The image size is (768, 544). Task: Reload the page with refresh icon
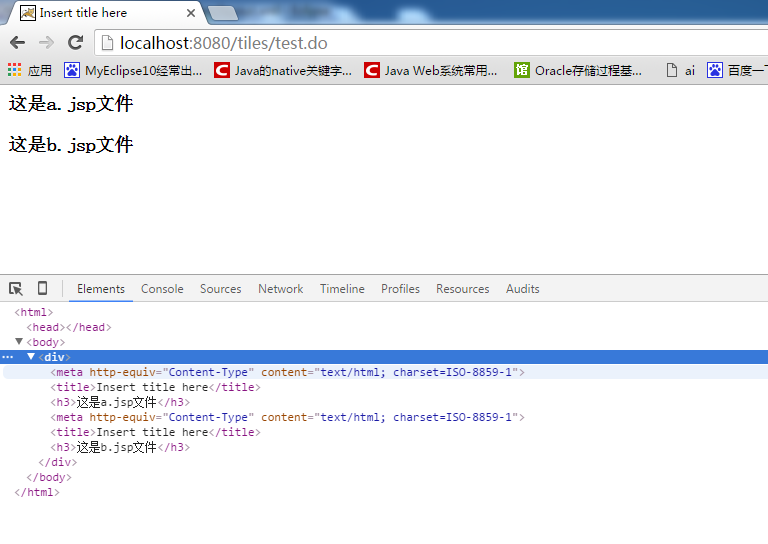[x=75, y=43]
